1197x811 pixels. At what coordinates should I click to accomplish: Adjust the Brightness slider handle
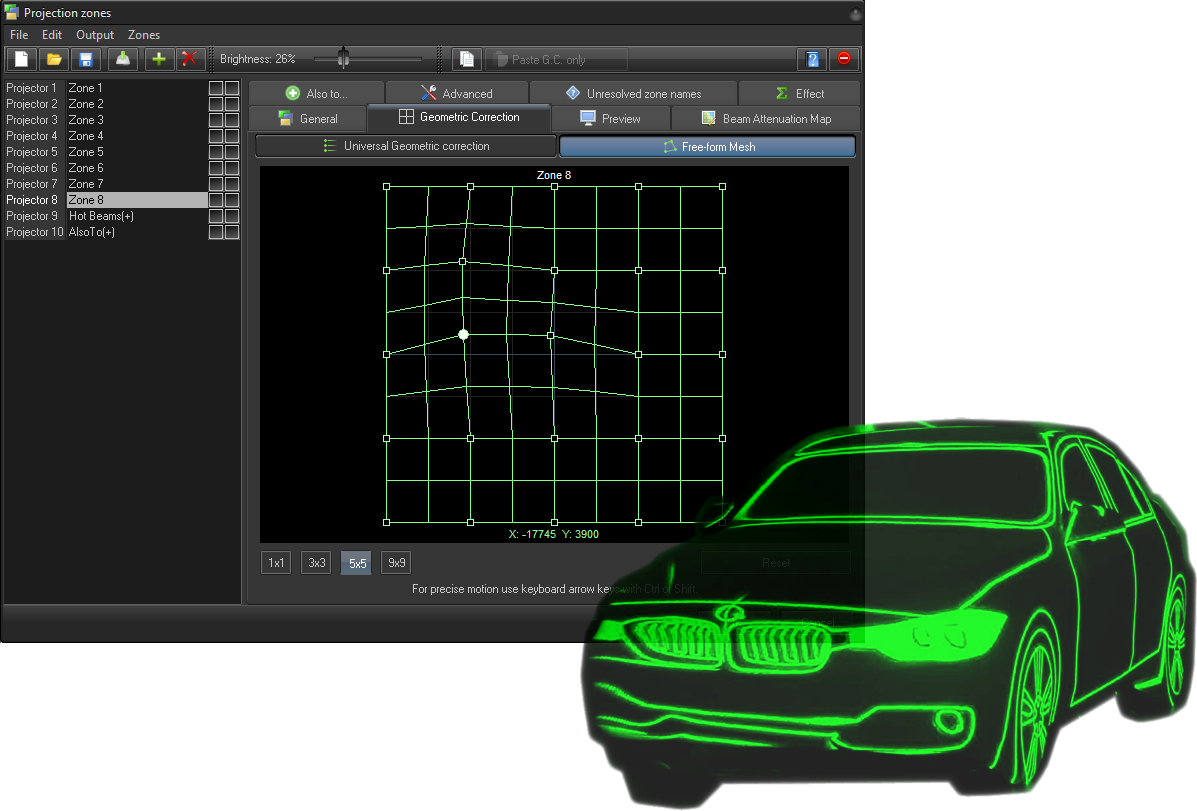pyautogui.click(x=344, y=58)
